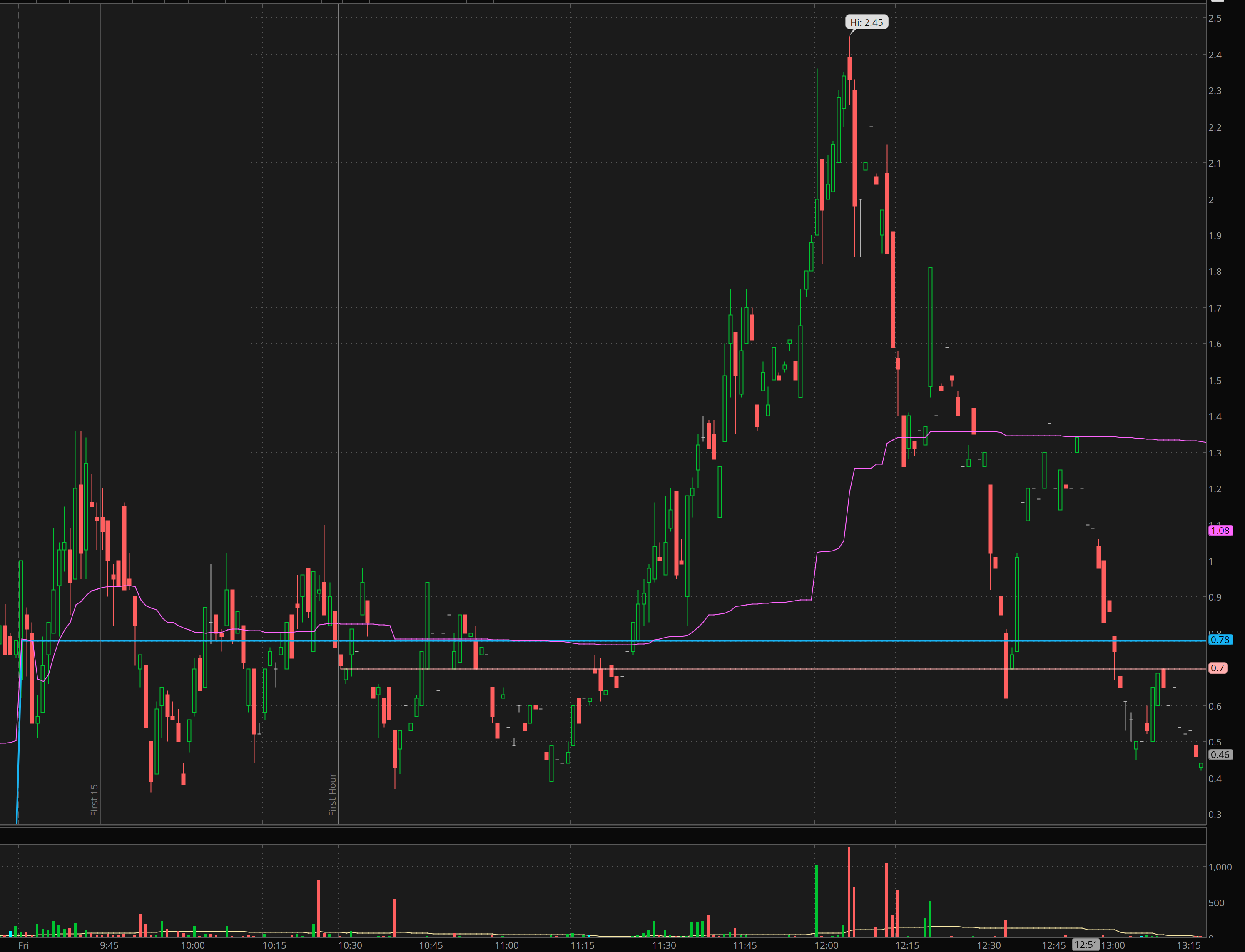Click the 9:45 time axis label

tap(110, 945)
